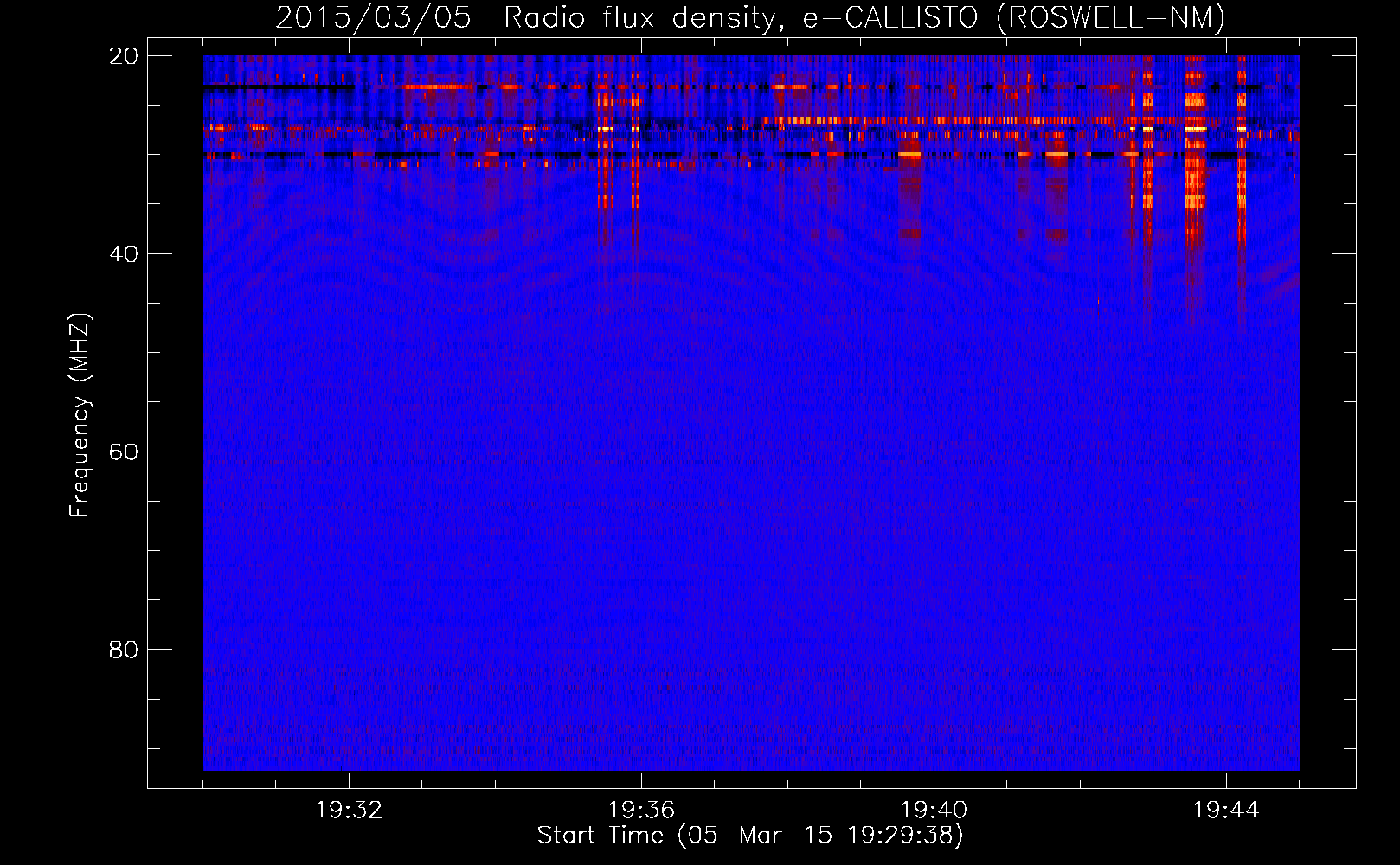This screenshot has width=1400, height=865.
Task: Click the time tick label '19:32'
Action: point(350,811)
